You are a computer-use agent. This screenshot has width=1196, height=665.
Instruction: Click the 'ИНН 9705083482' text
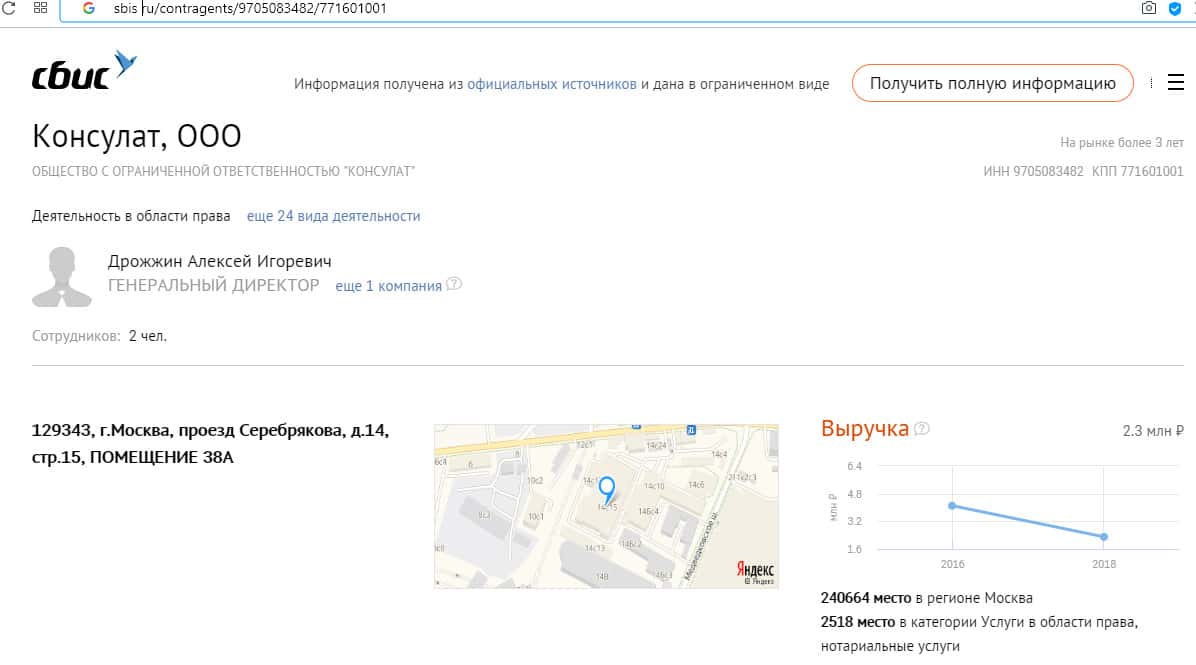click(1033, 172)
